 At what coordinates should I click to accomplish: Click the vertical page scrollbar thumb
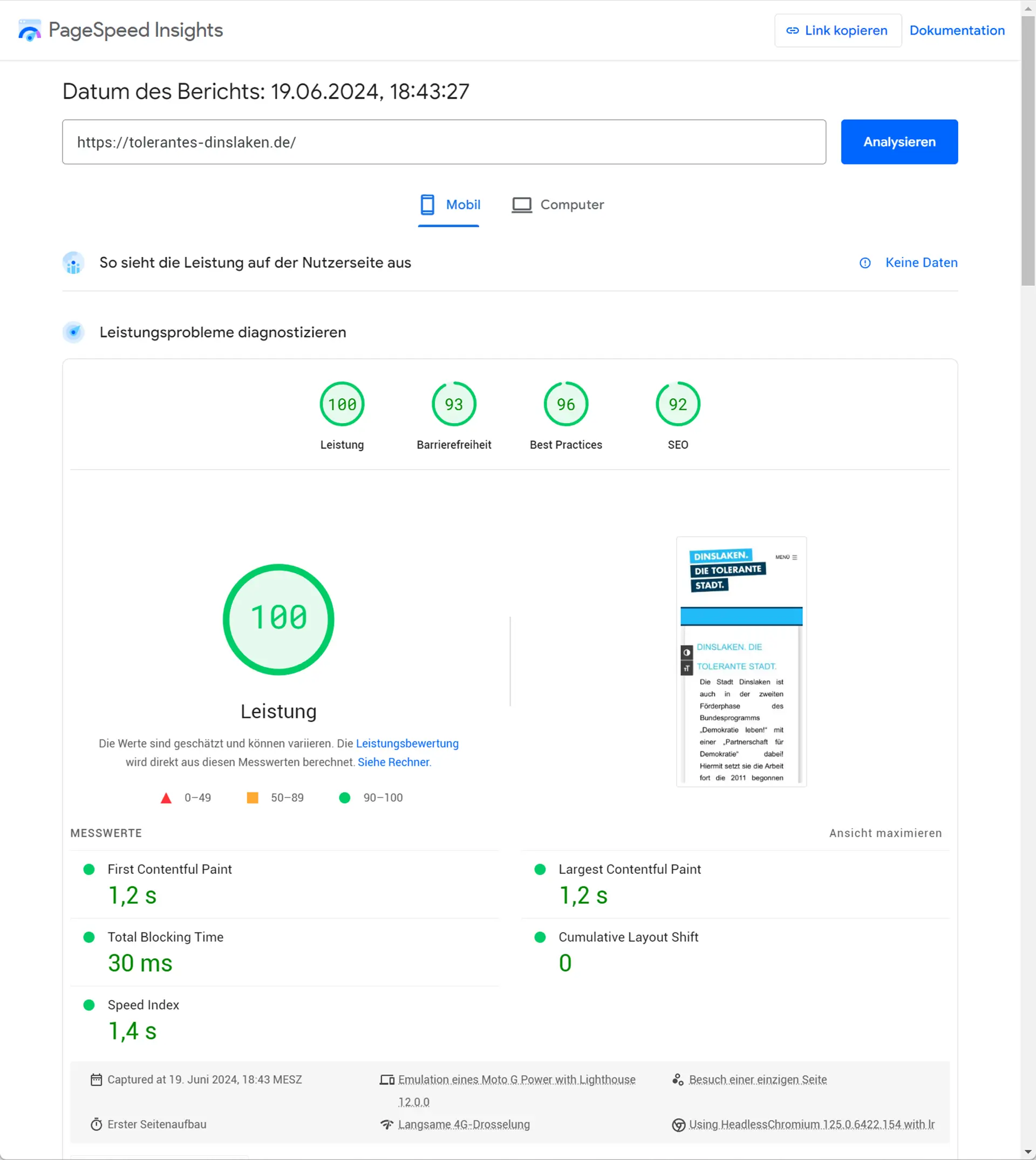(1028, 151)
